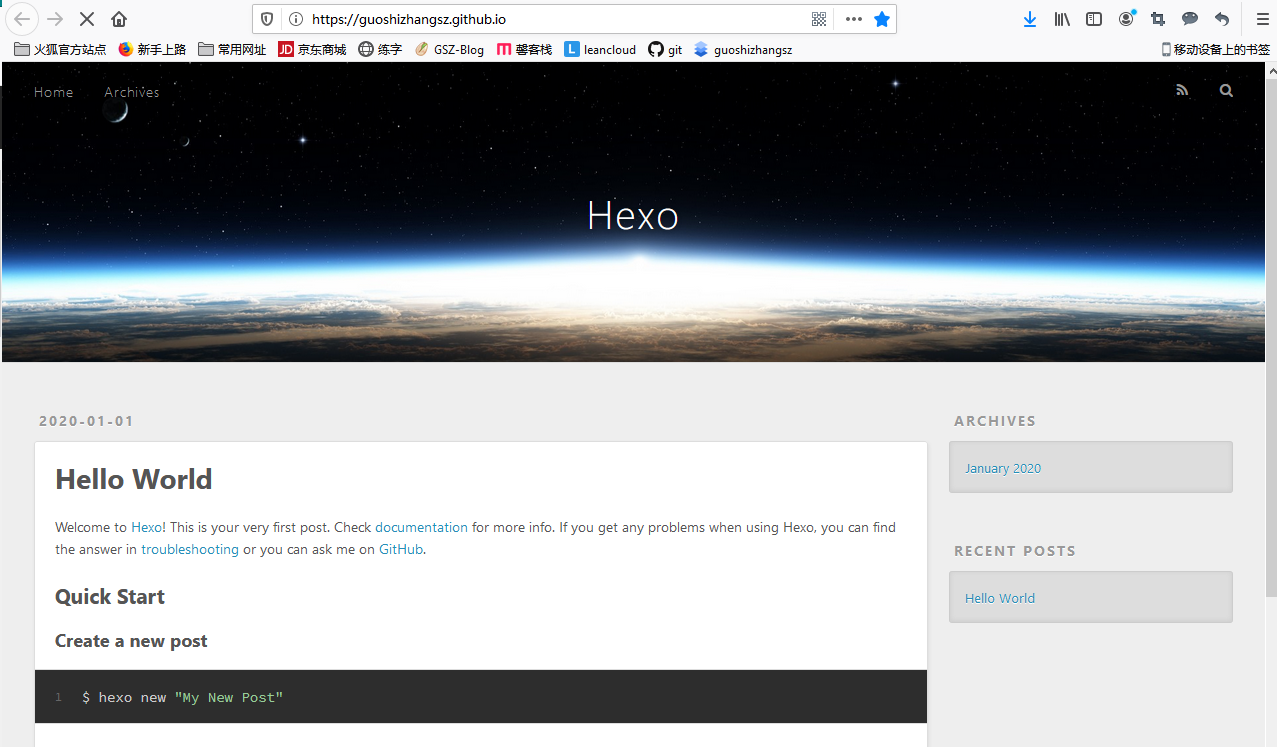Click the QR code icon in address bar
This screenshot has height=747, width=1277.
coord(819,19)
